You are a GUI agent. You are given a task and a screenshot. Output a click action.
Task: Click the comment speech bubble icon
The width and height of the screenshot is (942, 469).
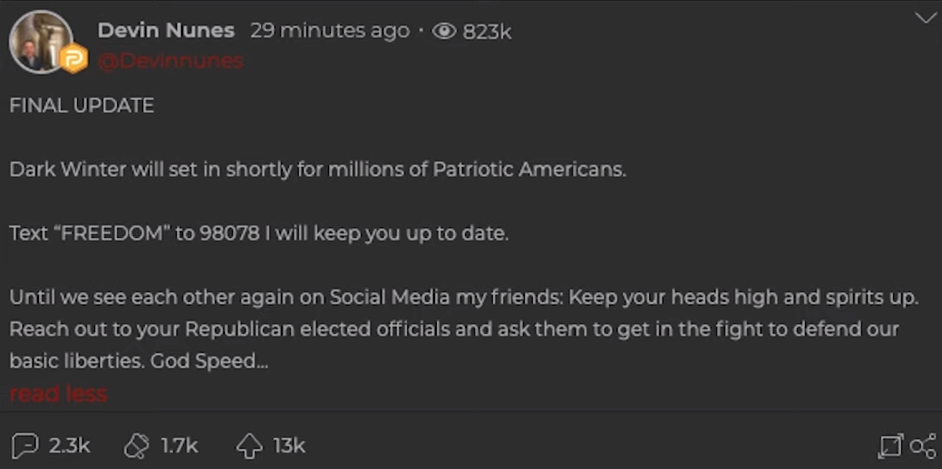point(24,445)
